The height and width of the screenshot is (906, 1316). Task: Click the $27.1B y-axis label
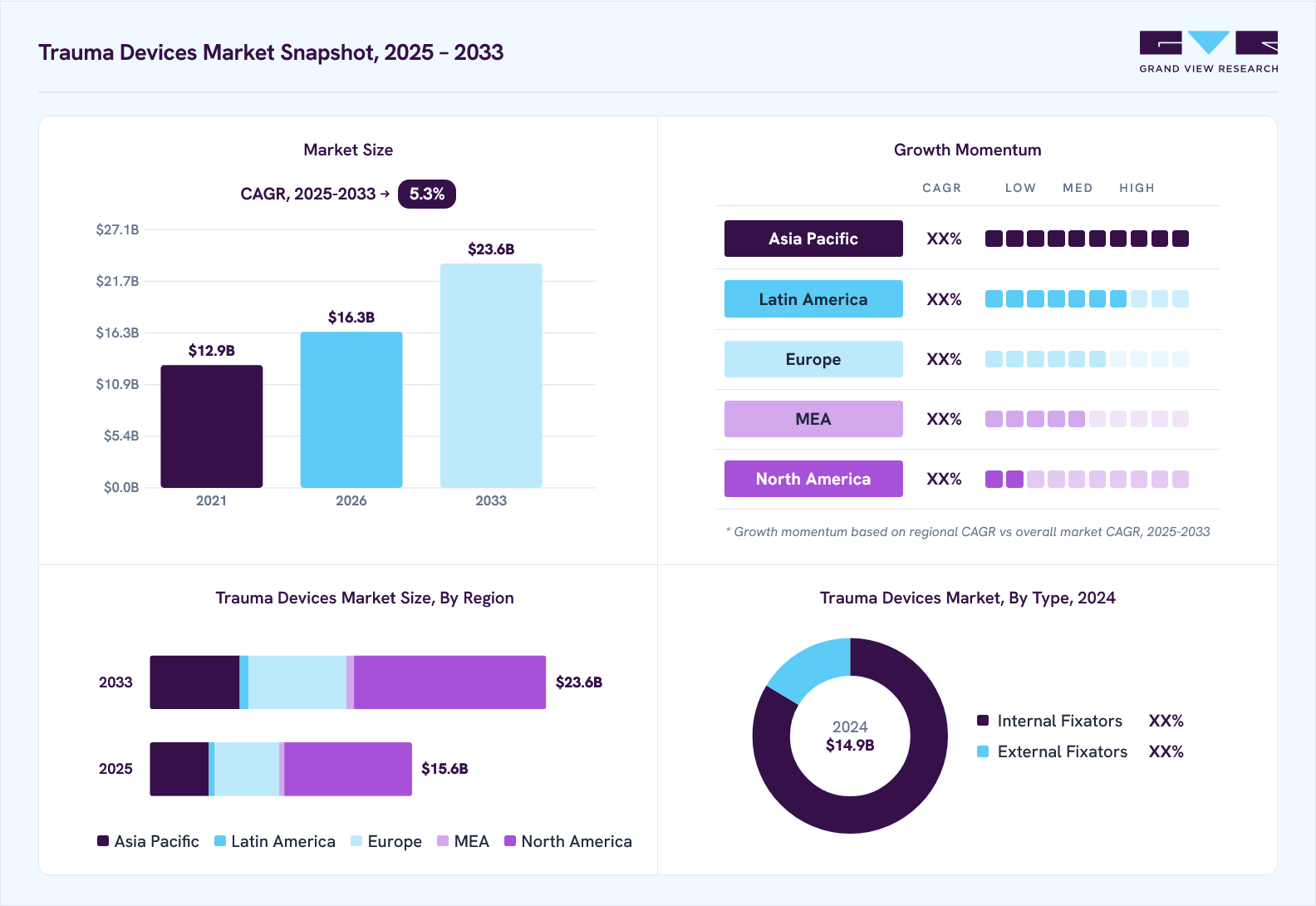[x=117, y=229]
